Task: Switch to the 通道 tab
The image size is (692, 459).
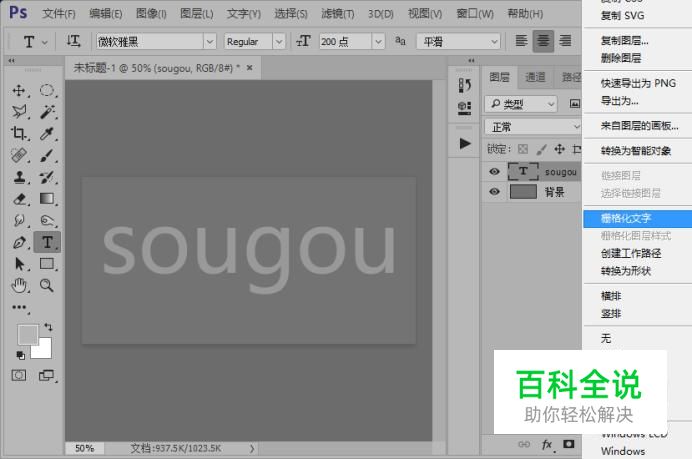Action: (535, 77)
